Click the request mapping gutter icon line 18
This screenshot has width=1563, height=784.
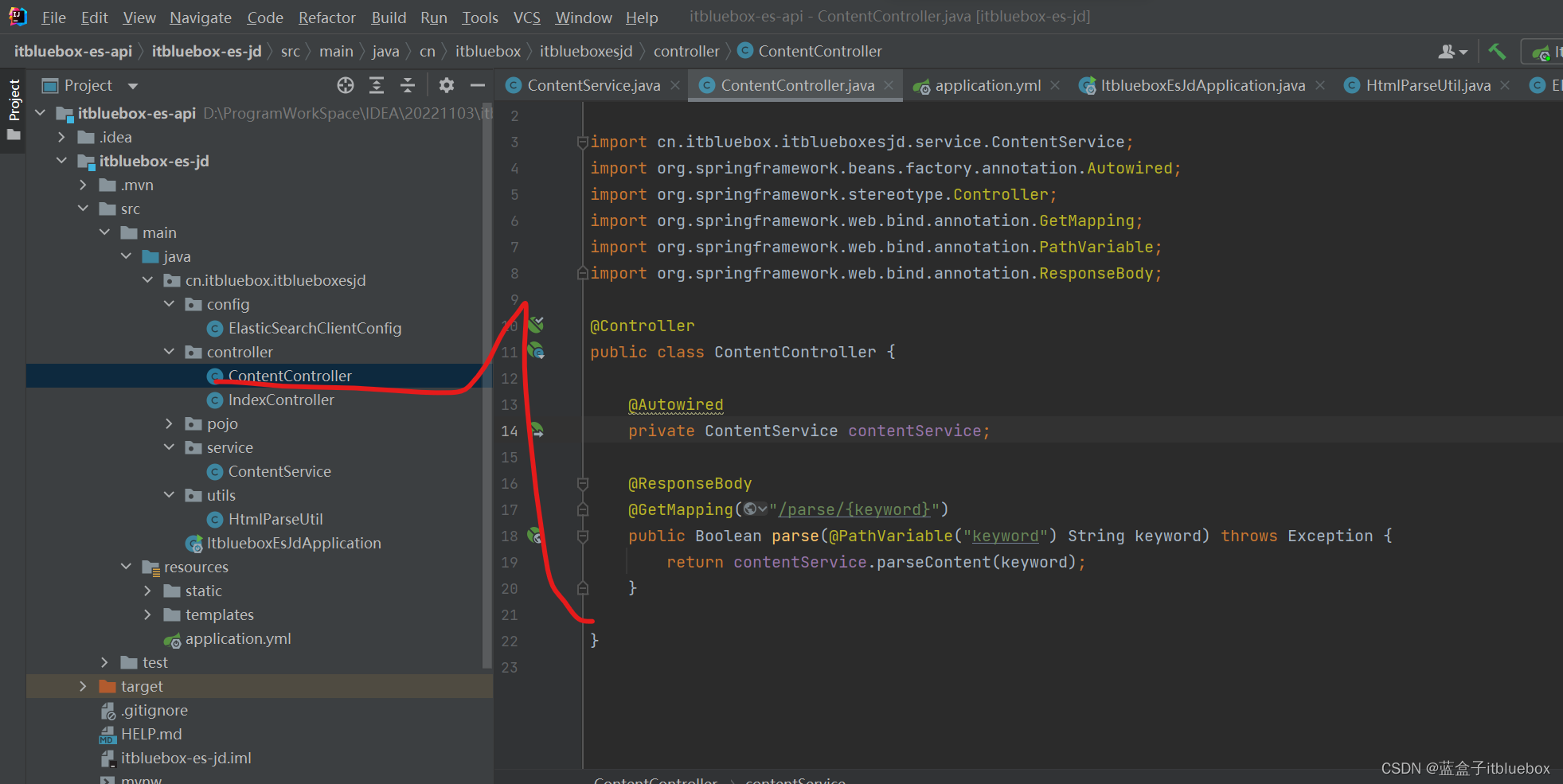(536, 536)
